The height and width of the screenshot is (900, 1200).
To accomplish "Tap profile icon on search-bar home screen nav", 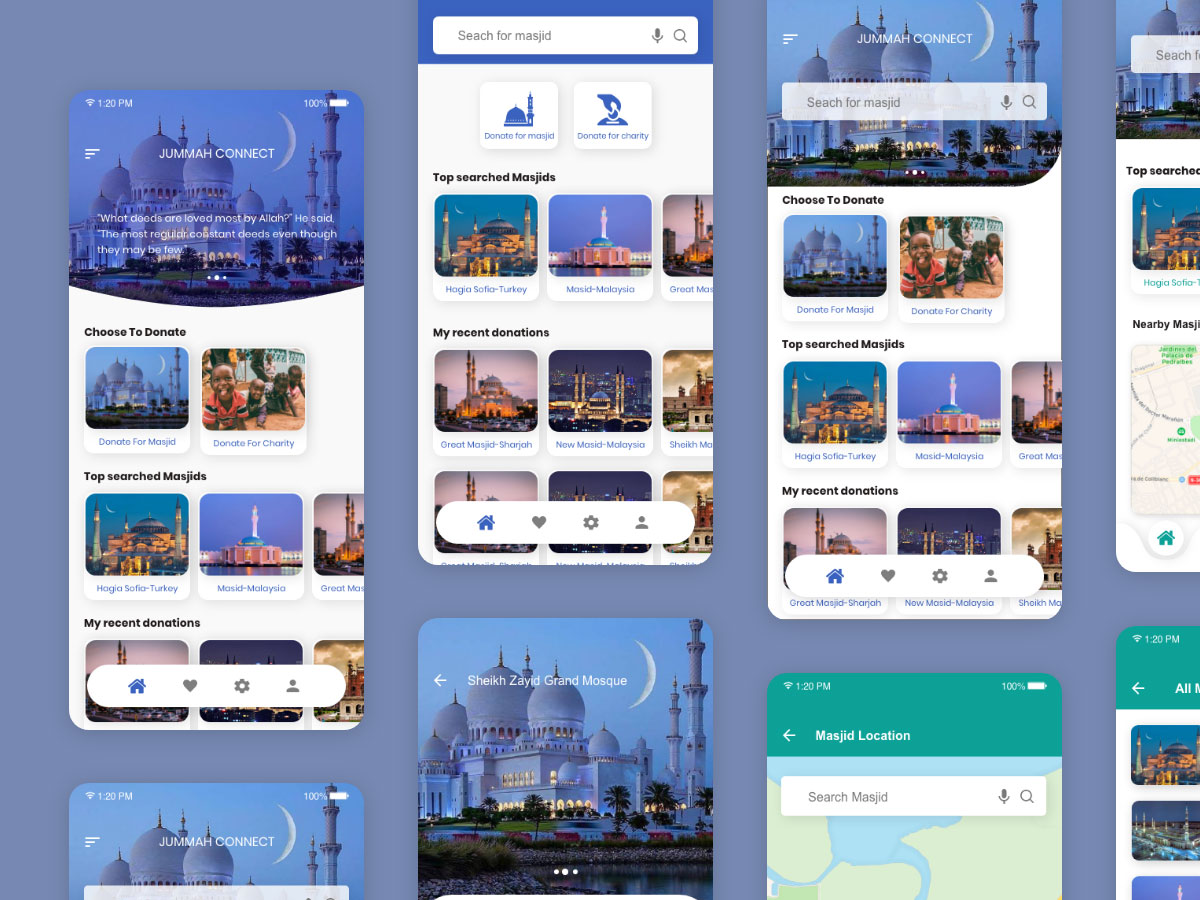I will (991, 576).
